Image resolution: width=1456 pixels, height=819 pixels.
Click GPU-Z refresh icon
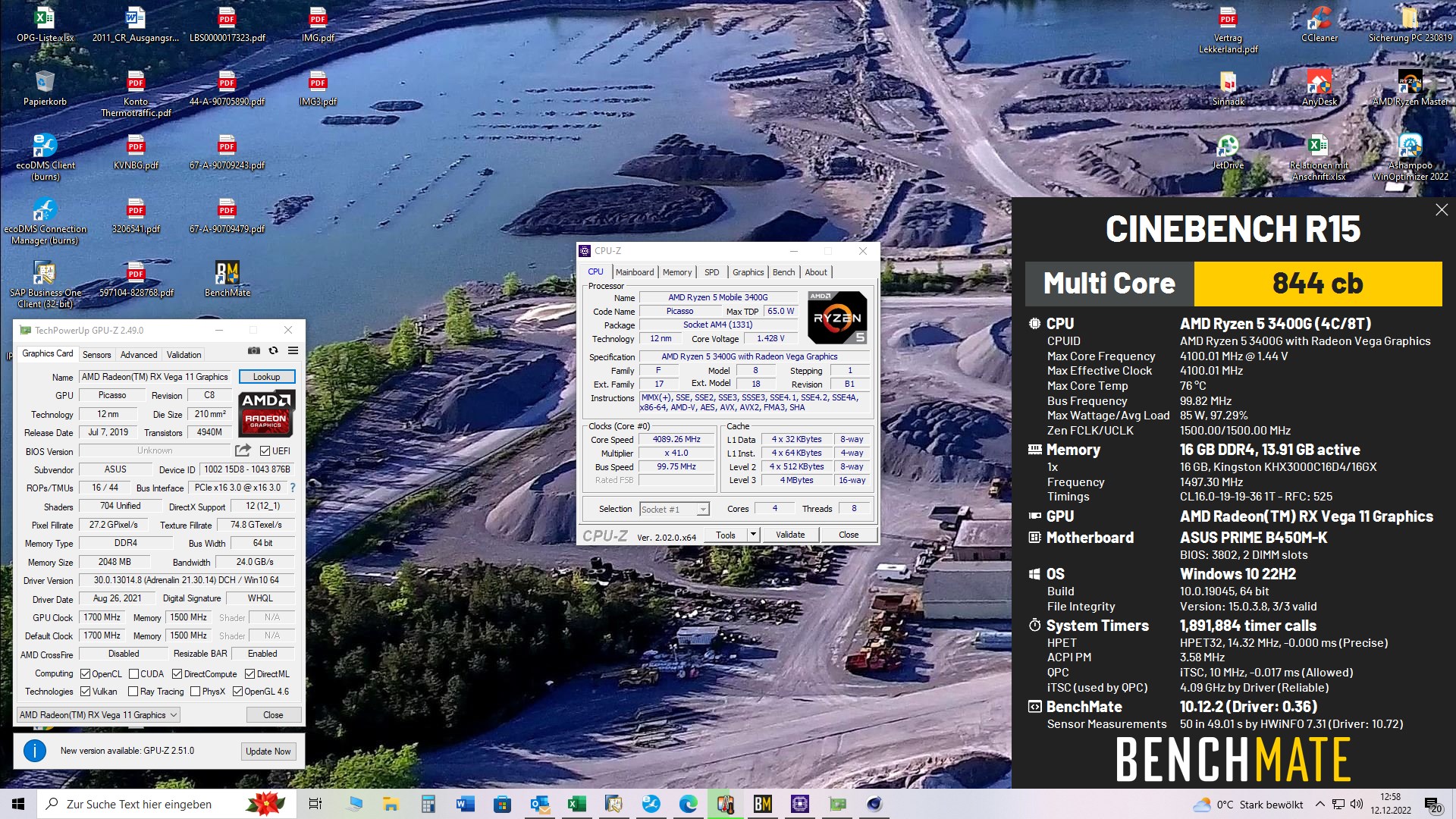click(273, 350)
